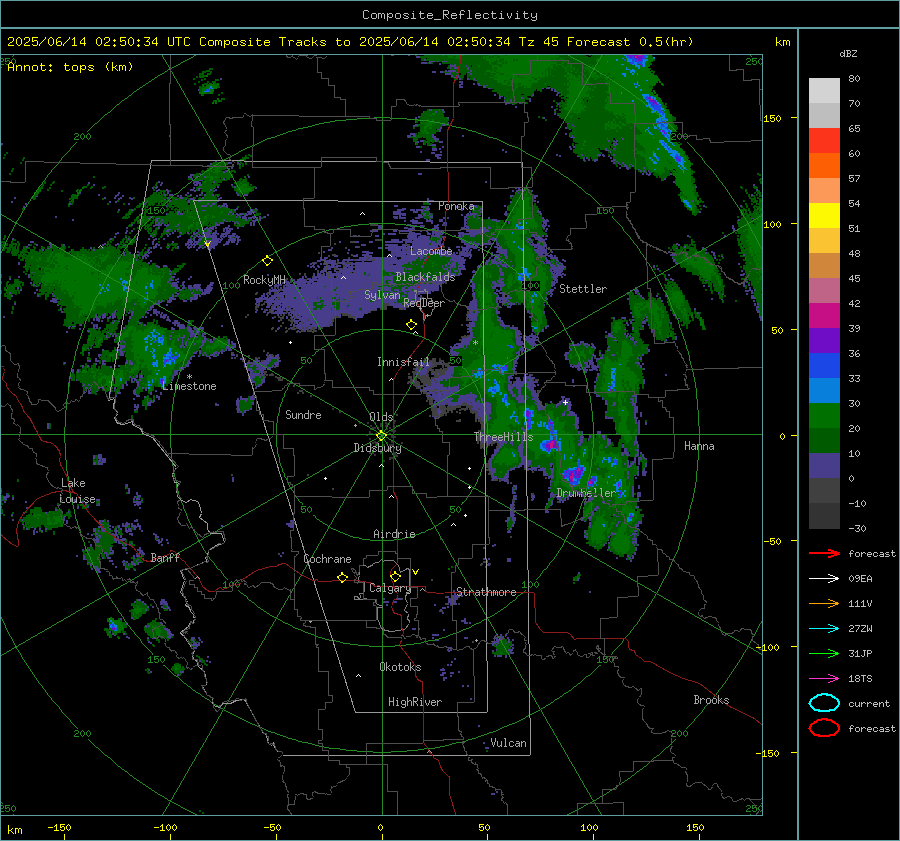Screen dimensions: 900x841
Task: Click the RedDeer city label
Action: click(424, 303)
